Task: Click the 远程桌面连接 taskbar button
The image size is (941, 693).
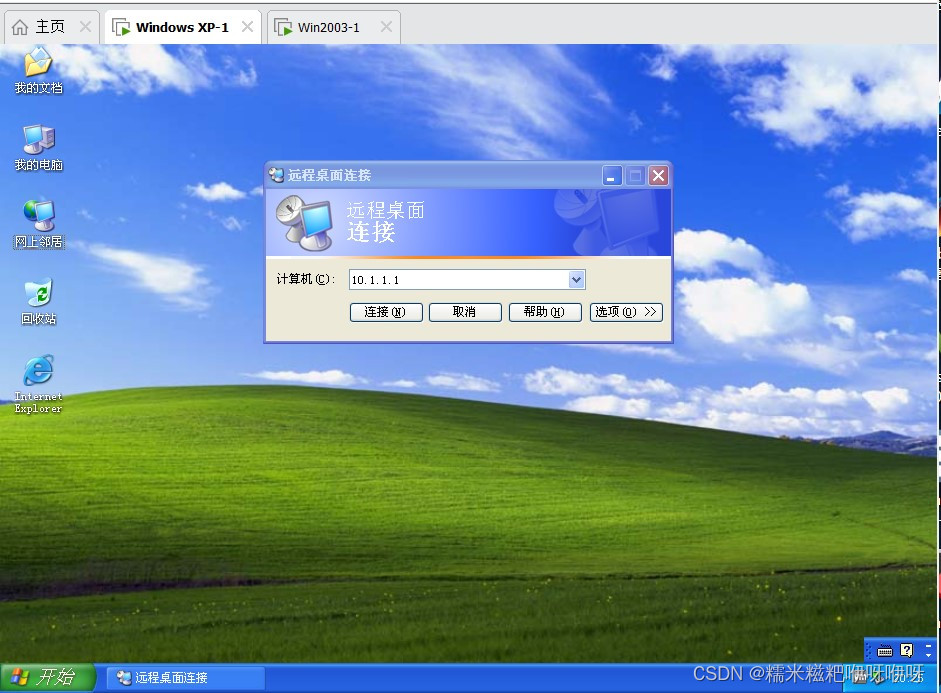Action: (186, 677)
